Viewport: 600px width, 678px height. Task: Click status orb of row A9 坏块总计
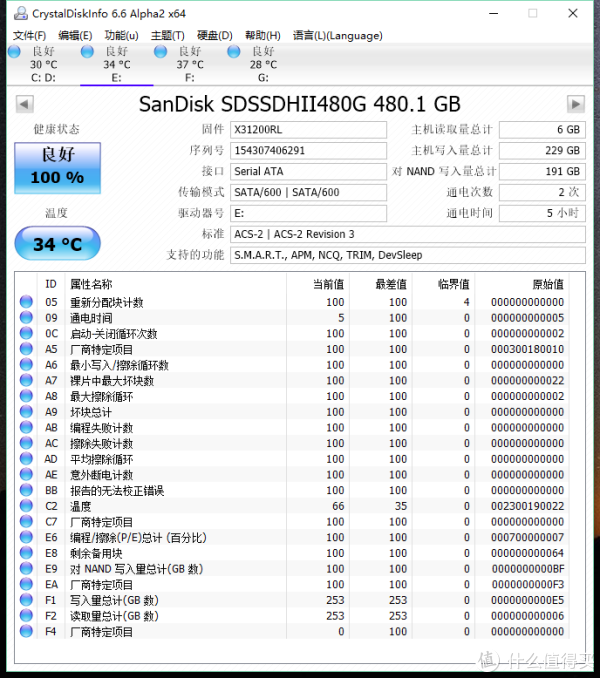click(x=26, y=412)
